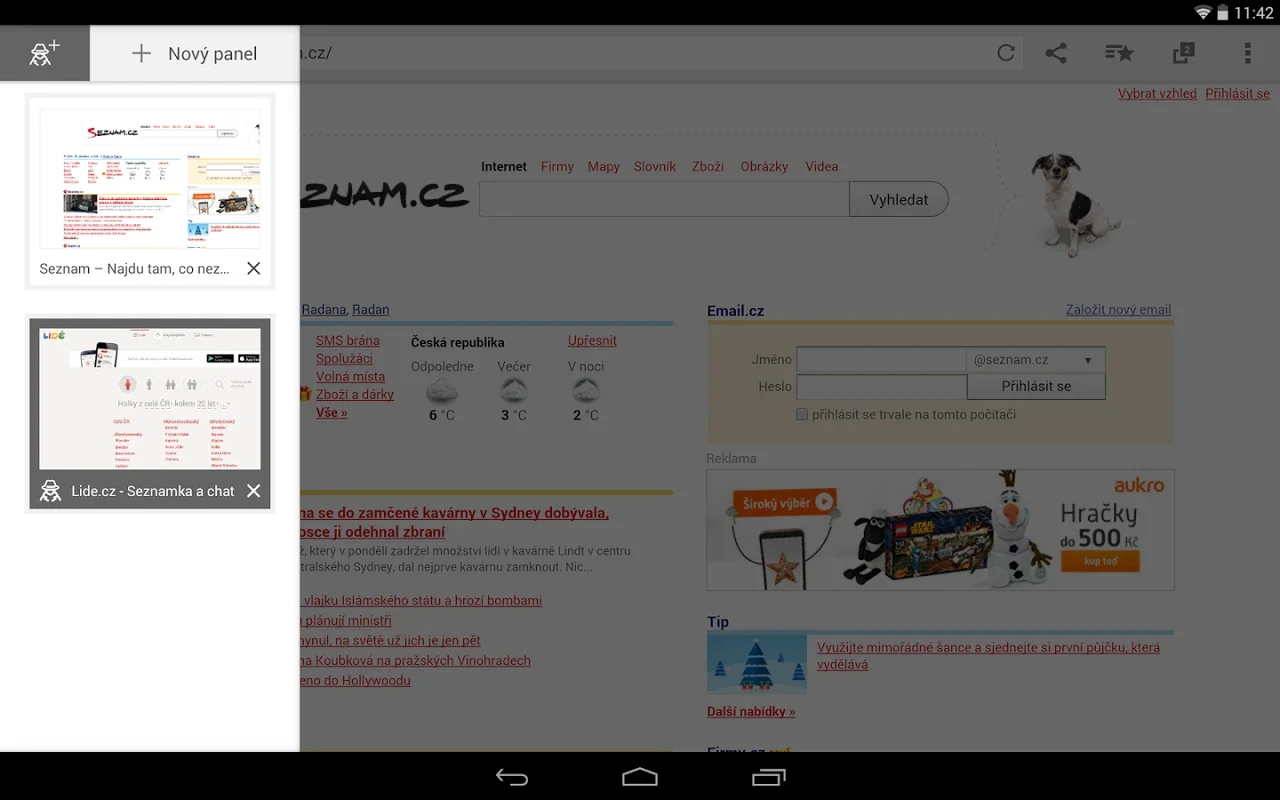Open the na světě už jich news link
This screenshot has width=1280, height=800.
click(390, 640)
